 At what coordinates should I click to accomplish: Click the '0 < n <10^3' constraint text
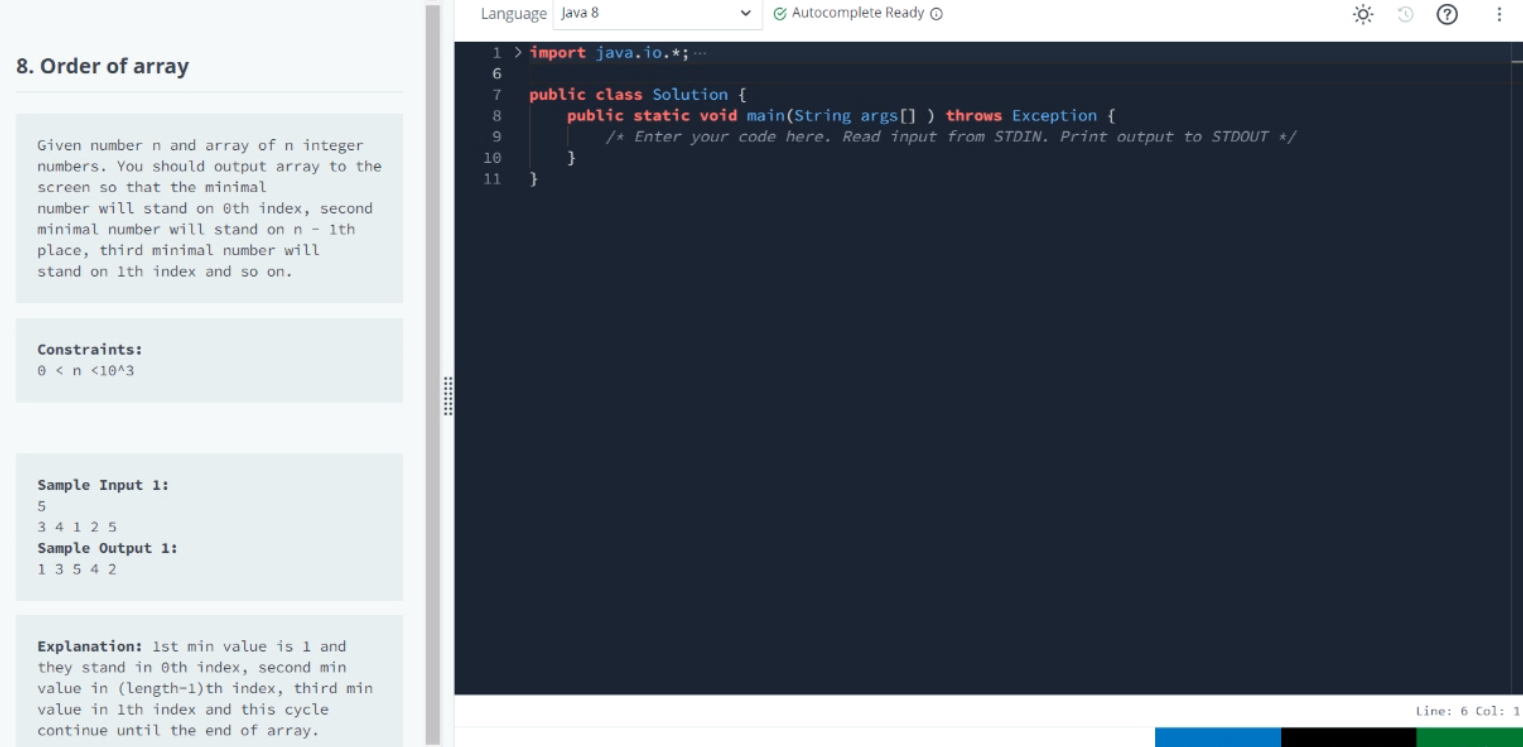86,370
